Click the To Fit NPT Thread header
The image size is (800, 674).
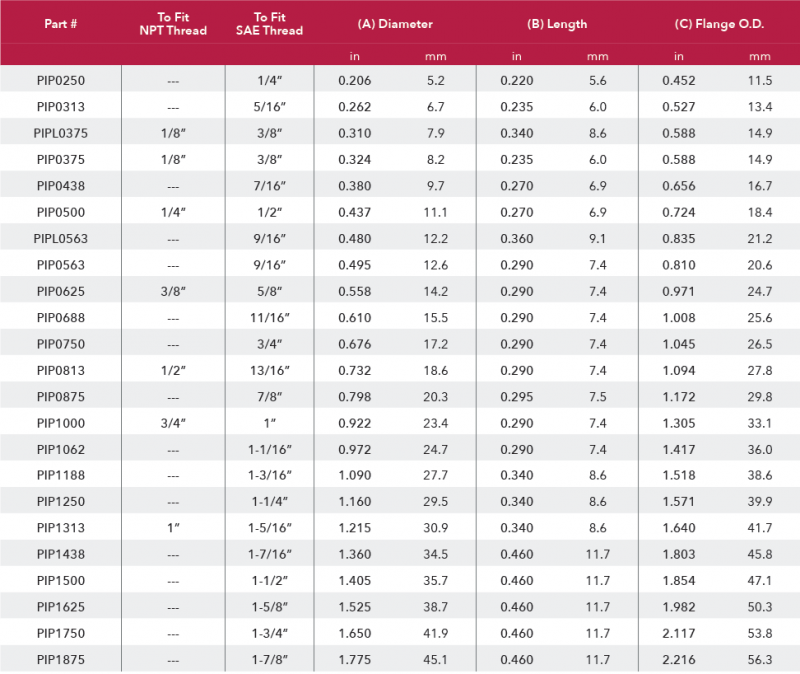[x=173, y=24]
